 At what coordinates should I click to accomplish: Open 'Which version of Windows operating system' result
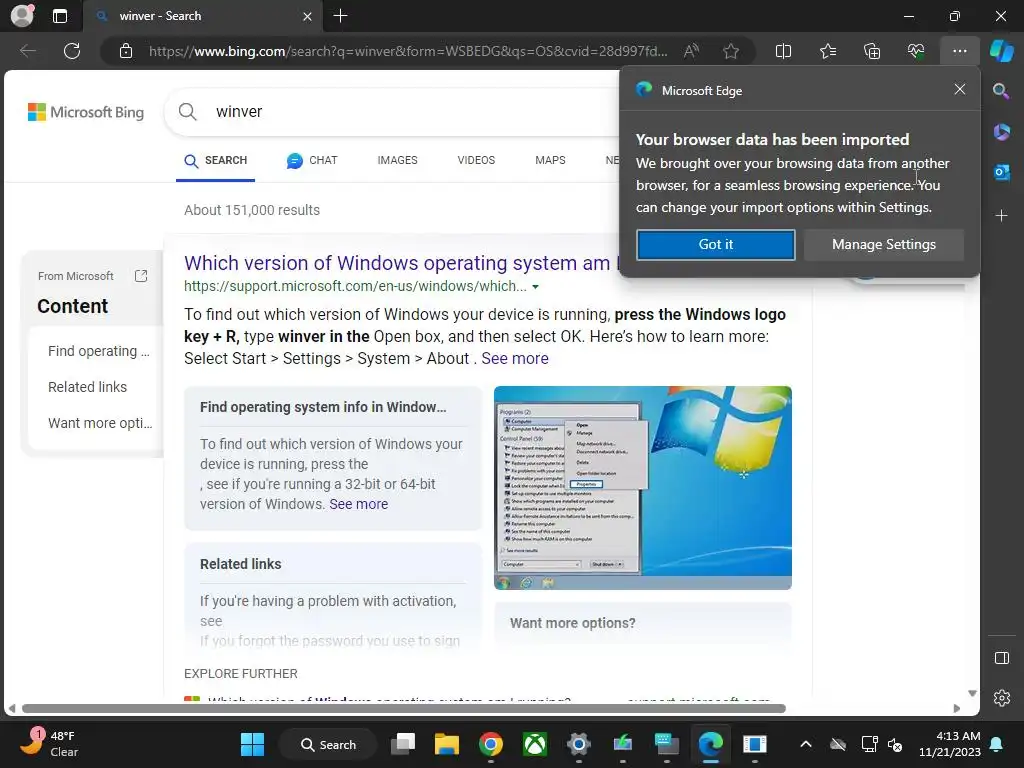[x=400, y=263]
